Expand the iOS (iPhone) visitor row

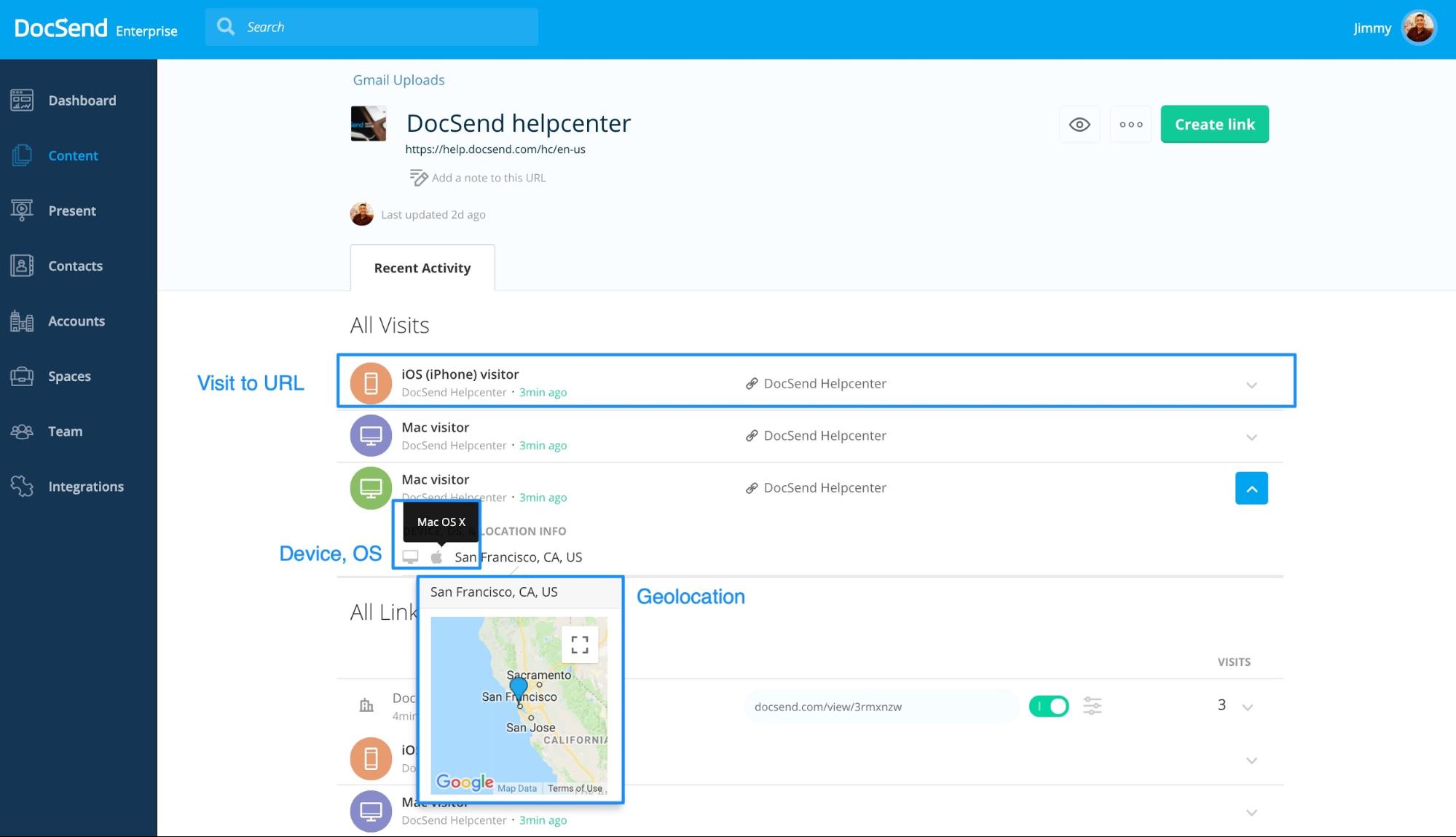1251,385
